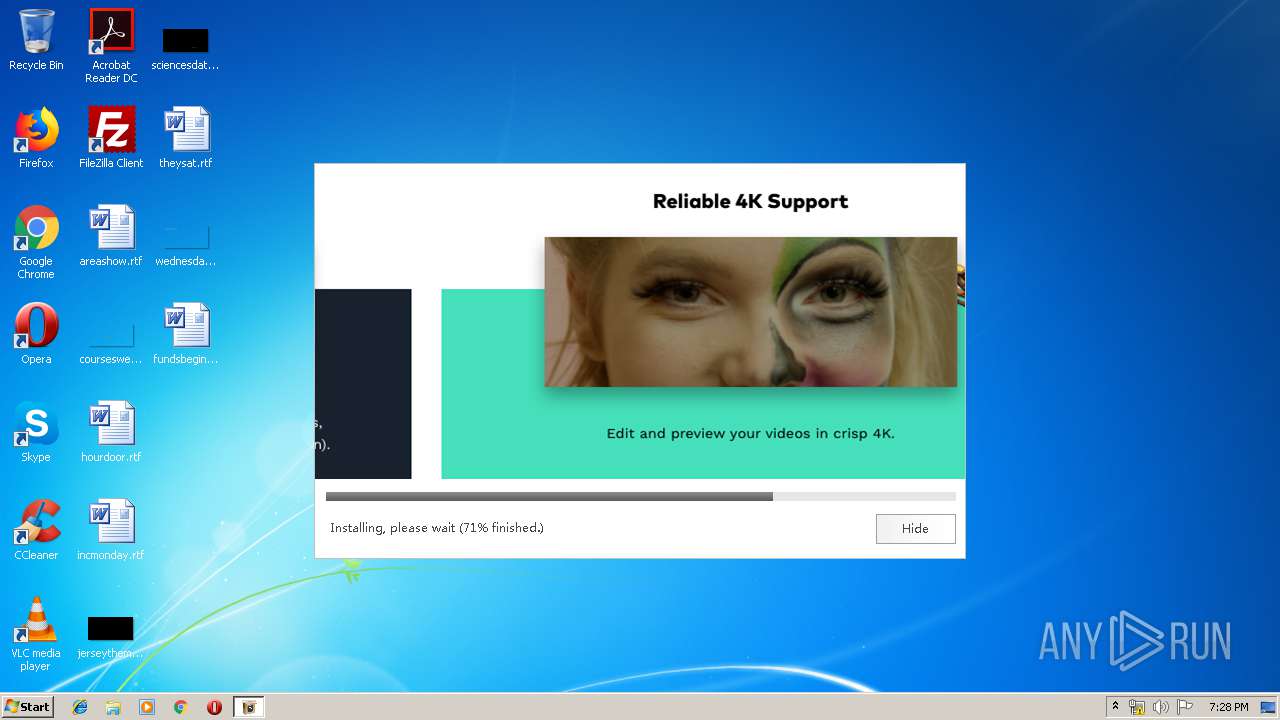Select the CCleaner desktop shortcut
1280x720 pixels.
tap(36, 530)
